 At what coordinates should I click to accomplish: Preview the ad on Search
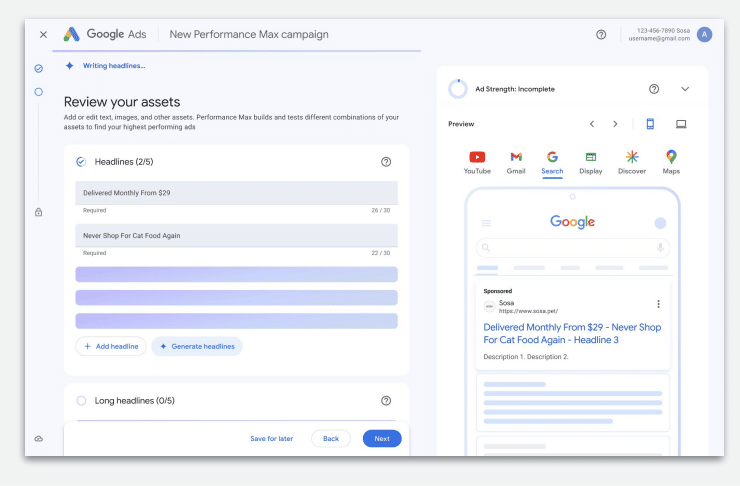552,162
